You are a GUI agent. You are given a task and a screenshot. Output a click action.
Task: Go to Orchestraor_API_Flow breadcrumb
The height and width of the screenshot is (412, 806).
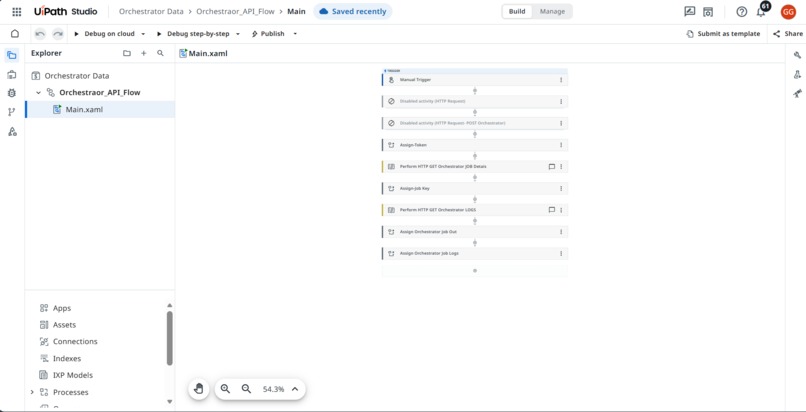(x=235, y=11)
